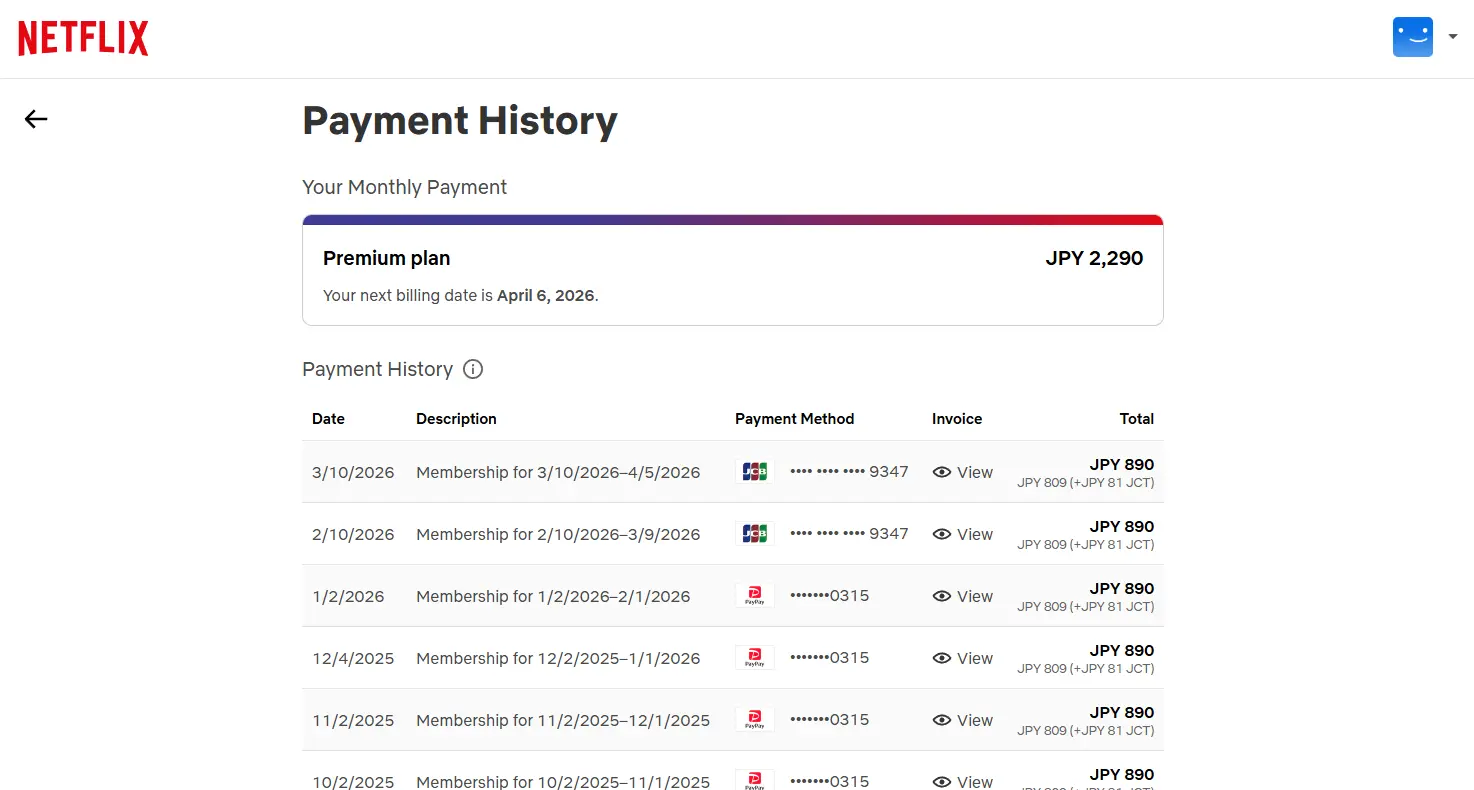This screenshot has height=790, width=1474.
Task: View invoice for 11/2/2025 payment
Action: point(963,720)
